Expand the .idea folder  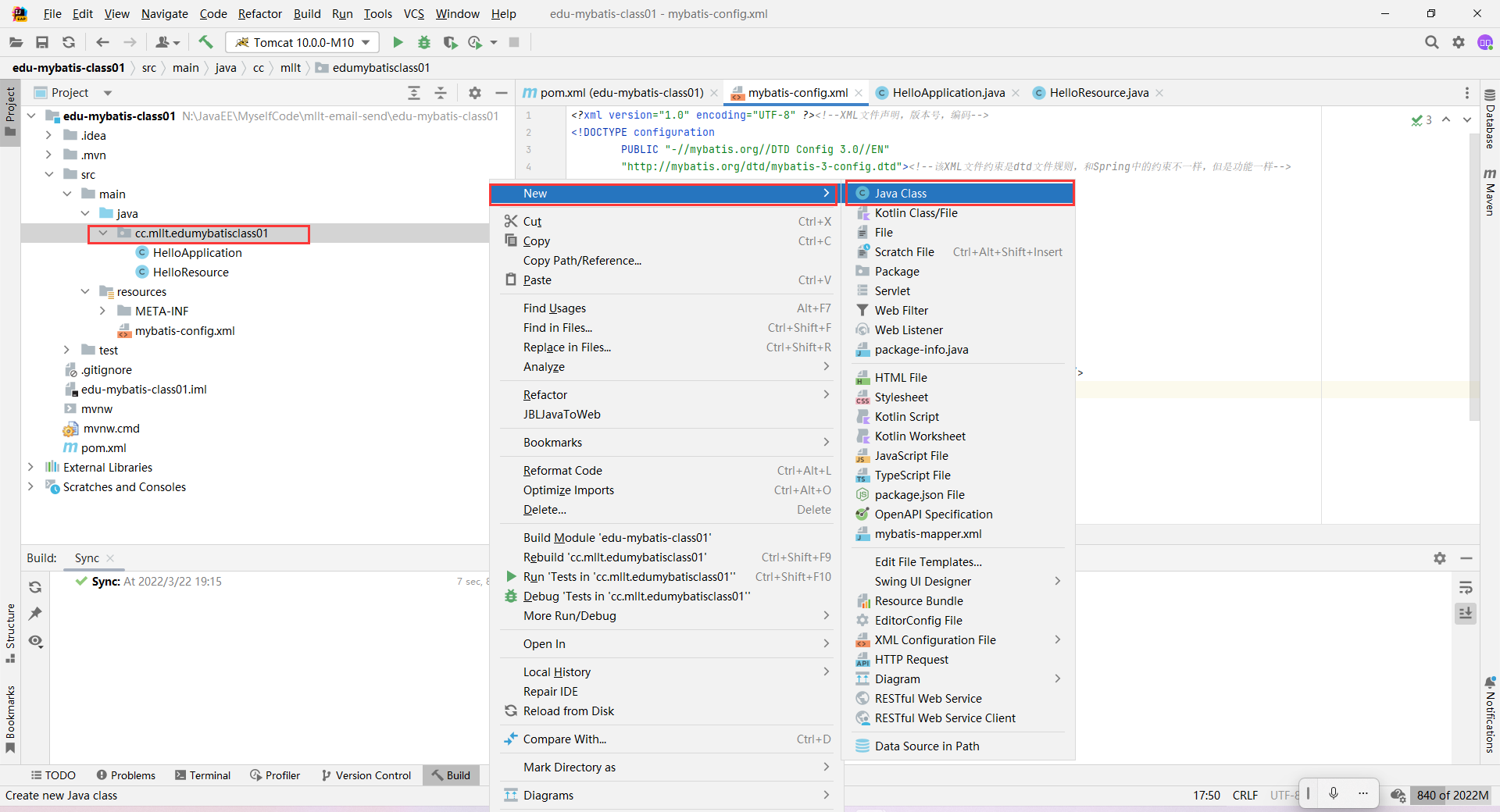pos(48,136)
